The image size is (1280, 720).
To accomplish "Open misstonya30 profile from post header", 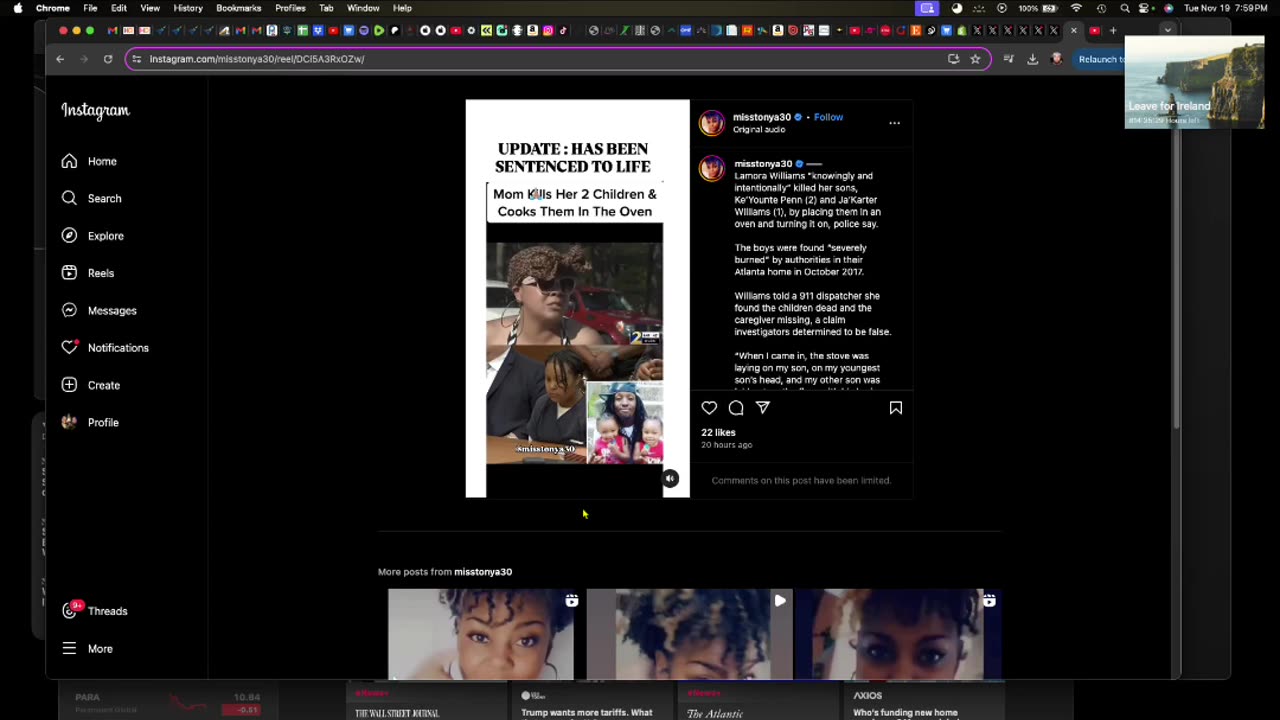I will pyautogui.click(x=761, y=117).
